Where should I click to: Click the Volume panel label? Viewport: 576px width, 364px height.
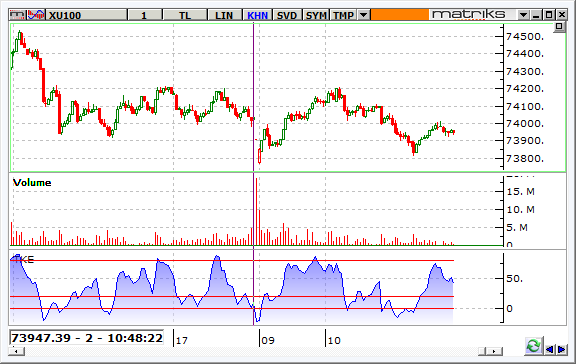32,183
